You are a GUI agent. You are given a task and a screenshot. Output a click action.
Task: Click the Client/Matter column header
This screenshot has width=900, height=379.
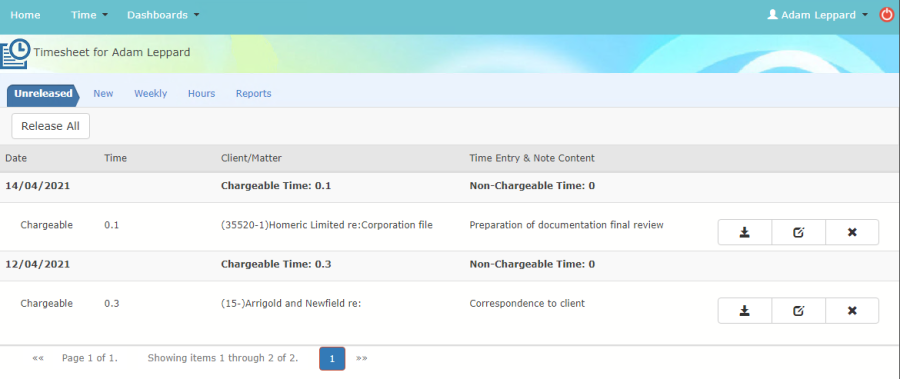251,158
